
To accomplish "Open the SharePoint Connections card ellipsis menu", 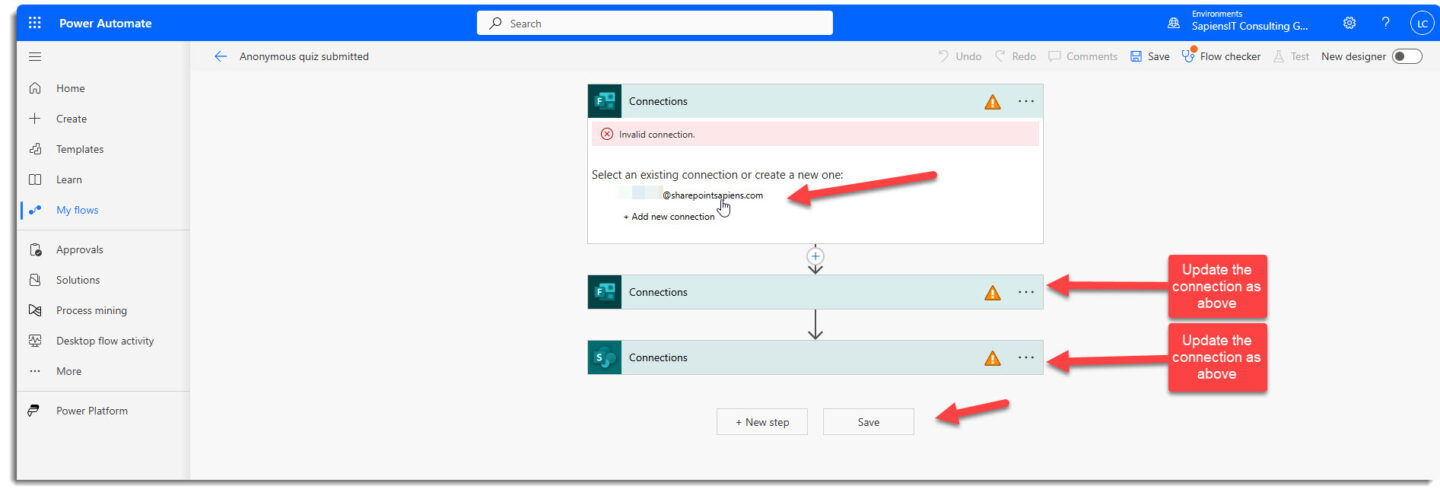I will coord(1026,358).
